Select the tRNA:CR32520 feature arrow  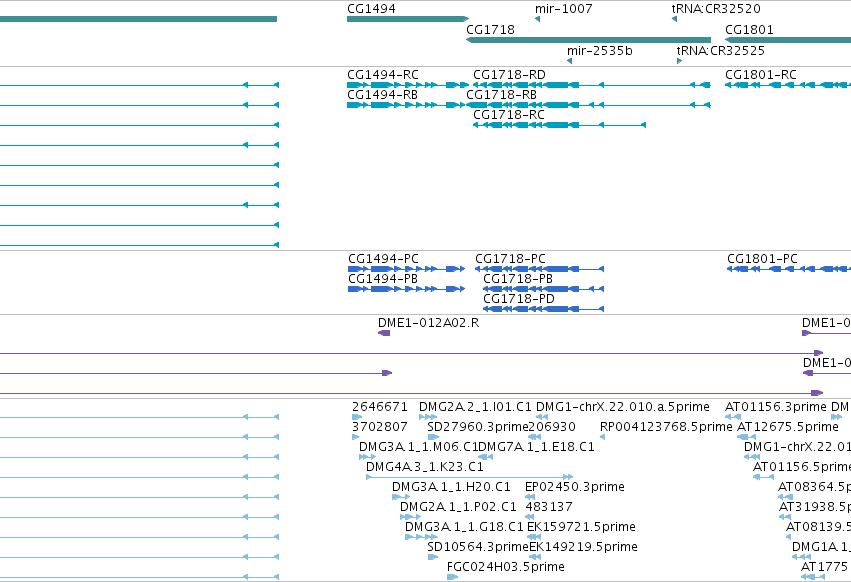coord(674,20)
